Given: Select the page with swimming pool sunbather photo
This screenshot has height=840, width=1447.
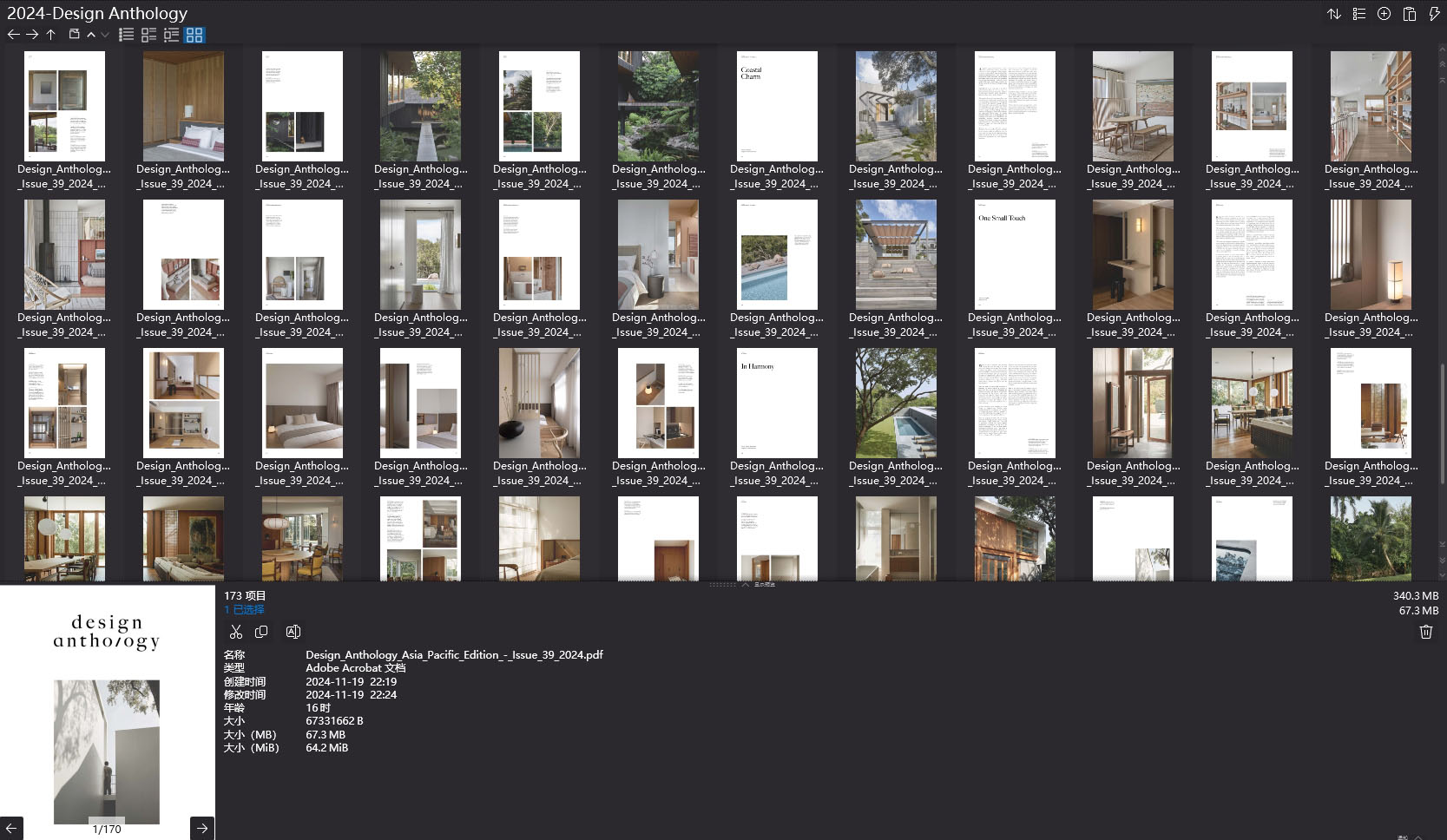Looking at the screenshot, I should pyautogui.click(x=777, y=254).
